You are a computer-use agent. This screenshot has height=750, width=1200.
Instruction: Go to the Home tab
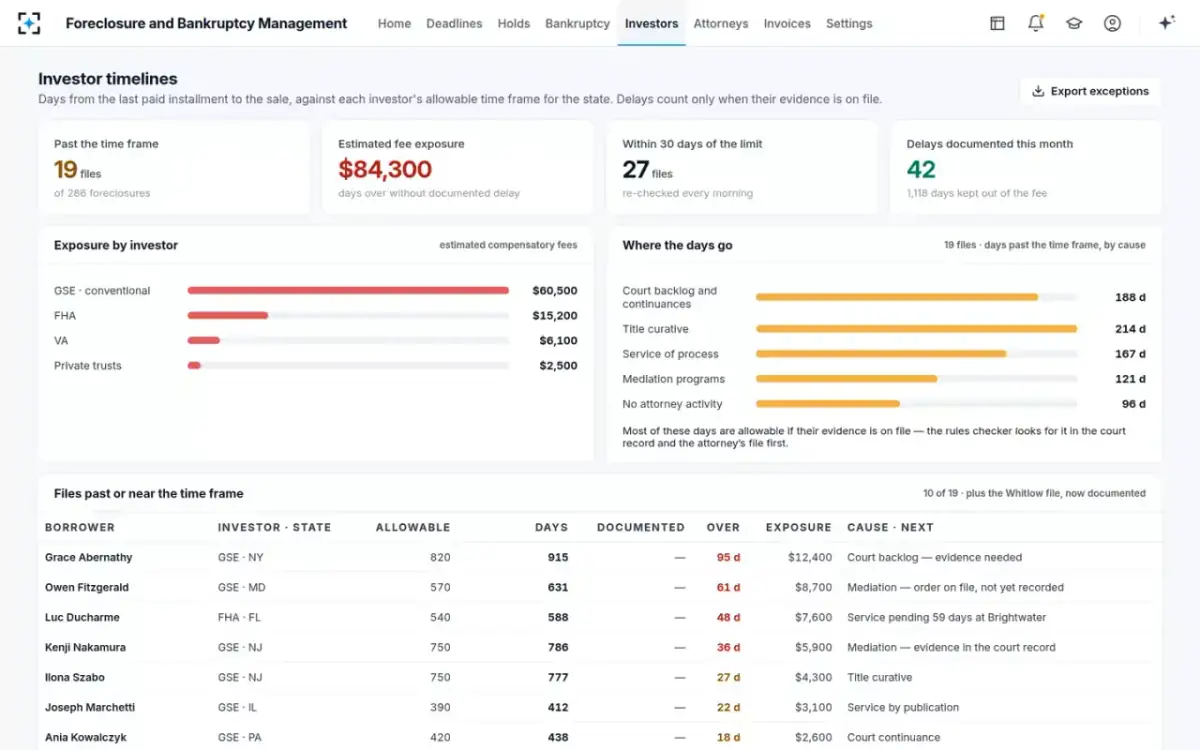(x=394, y=23)
